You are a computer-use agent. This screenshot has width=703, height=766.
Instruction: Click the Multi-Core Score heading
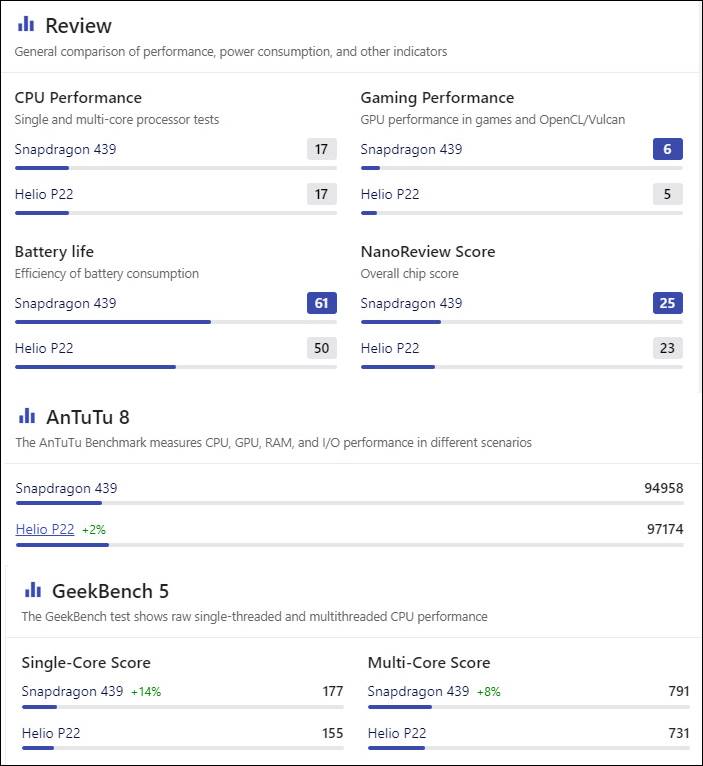pyautogui.click(x=429, y=662)
